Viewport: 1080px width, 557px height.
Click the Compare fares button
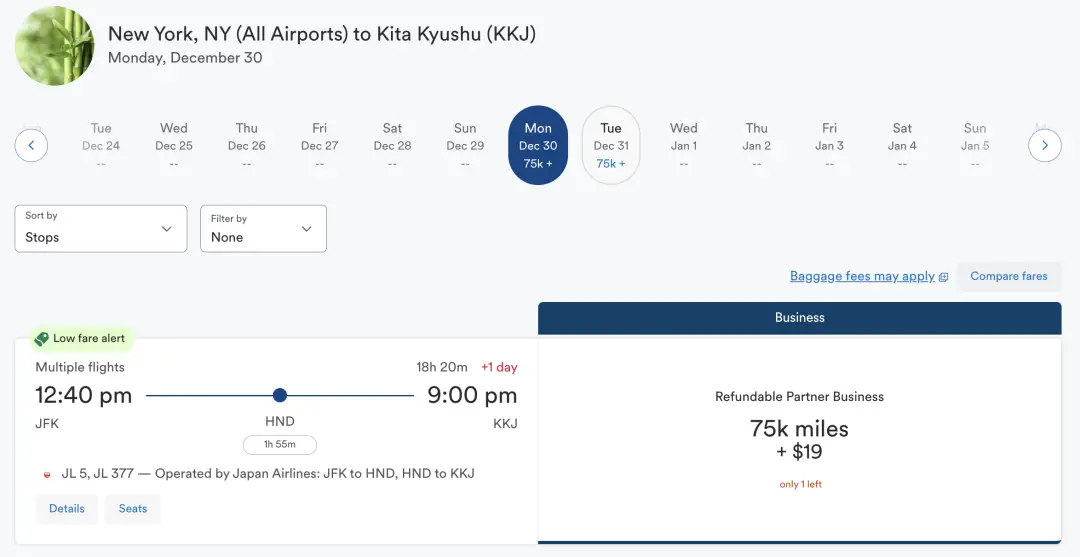(x=1009, y=276)
